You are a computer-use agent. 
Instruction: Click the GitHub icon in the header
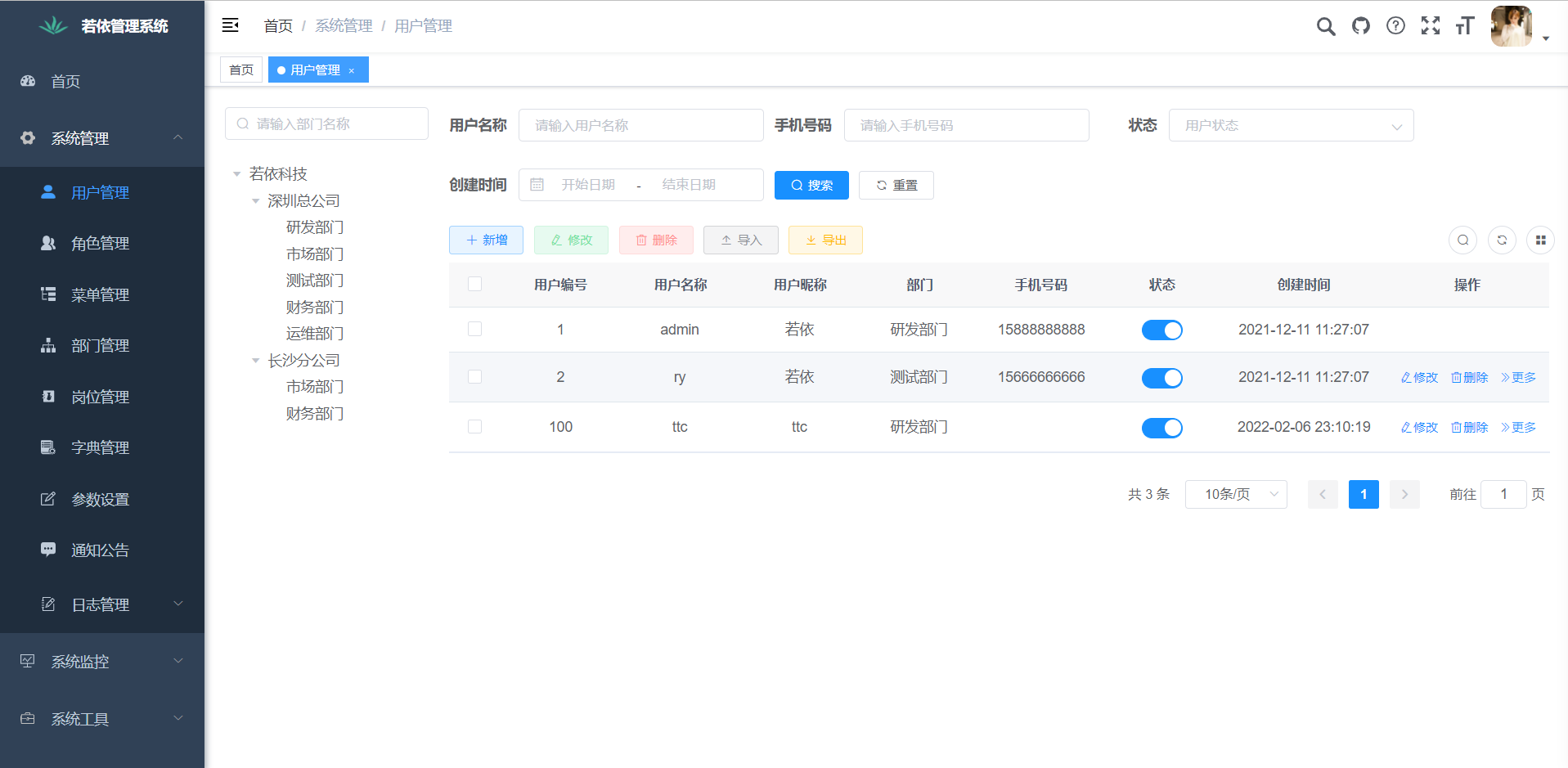[x=1360, y=25]
